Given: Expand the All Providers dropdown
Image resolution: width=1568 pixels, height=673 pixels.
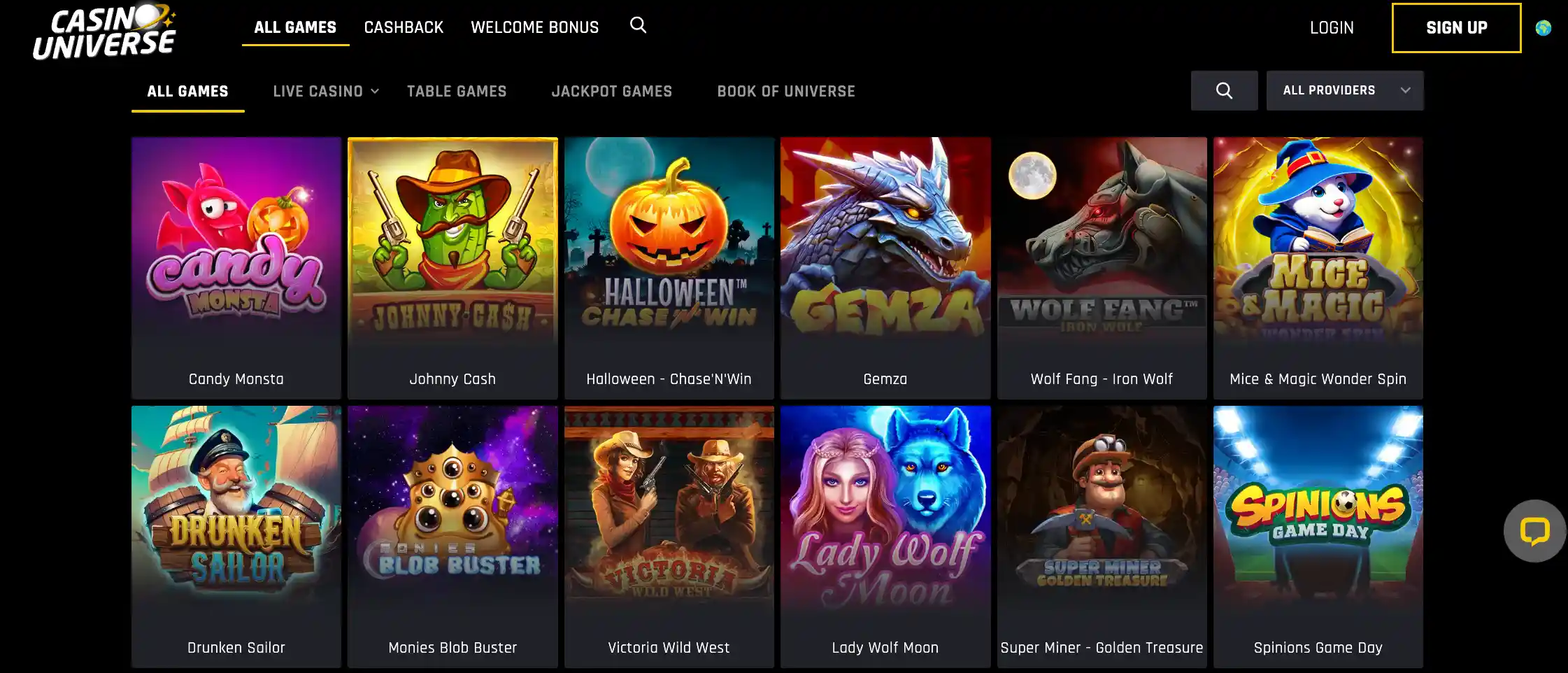Looking at the screenshot, I should [x=1344, y=90].
